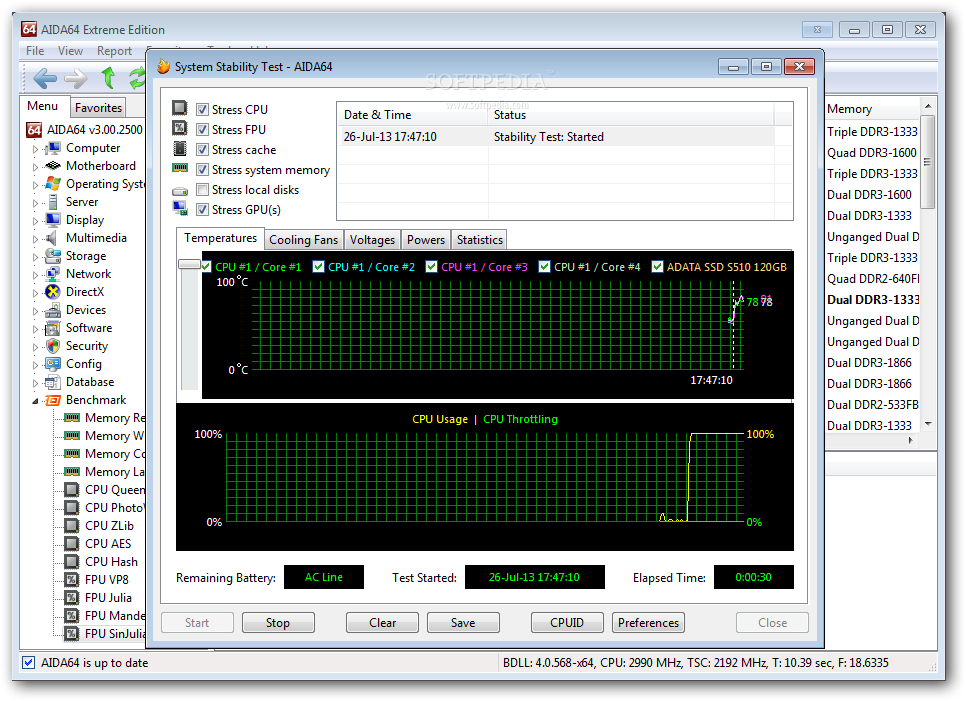
Task: Click the Motherboard tree icon
Action: point(53,166)
